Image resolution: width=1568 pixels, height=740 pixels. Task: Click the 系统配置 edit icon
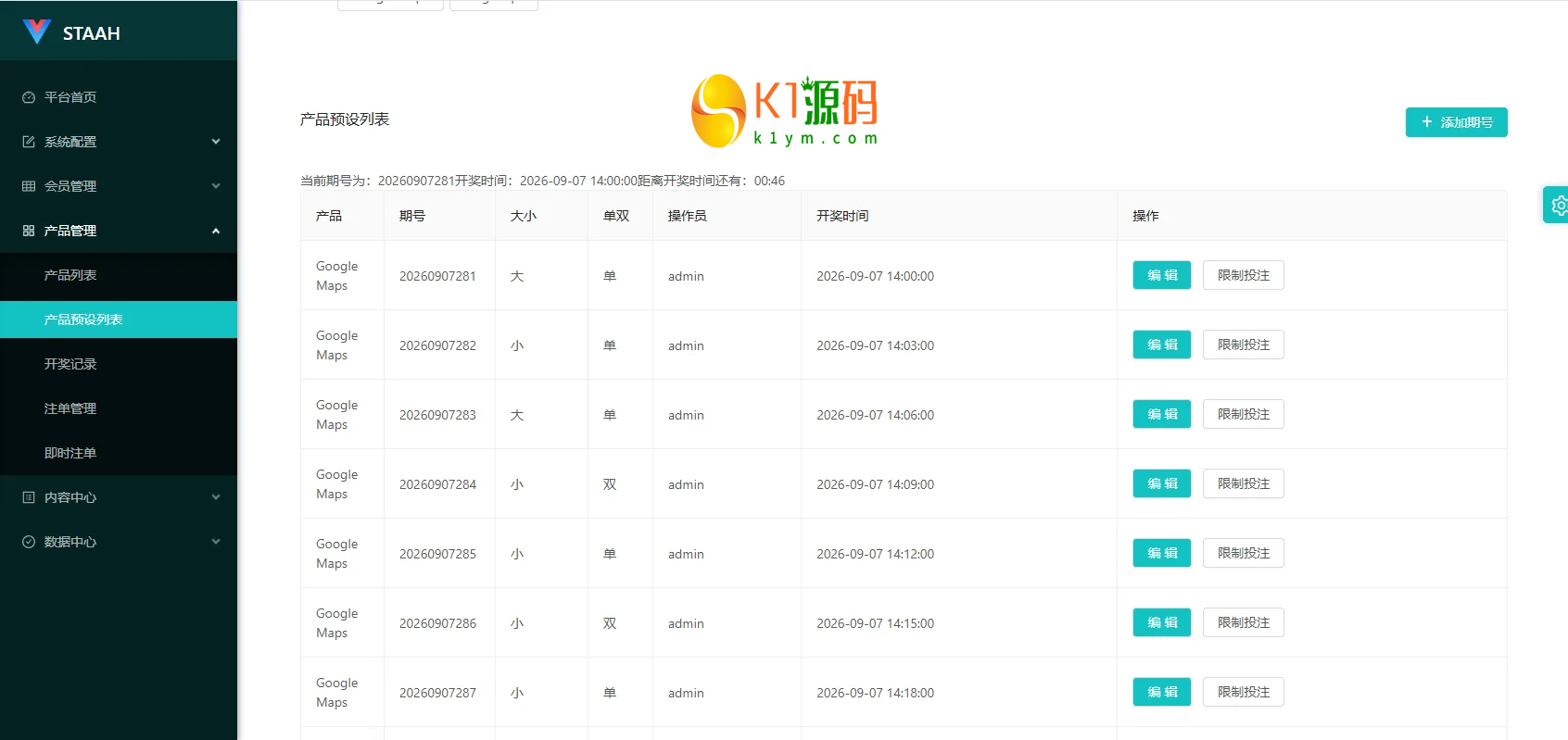pos(29,142)
